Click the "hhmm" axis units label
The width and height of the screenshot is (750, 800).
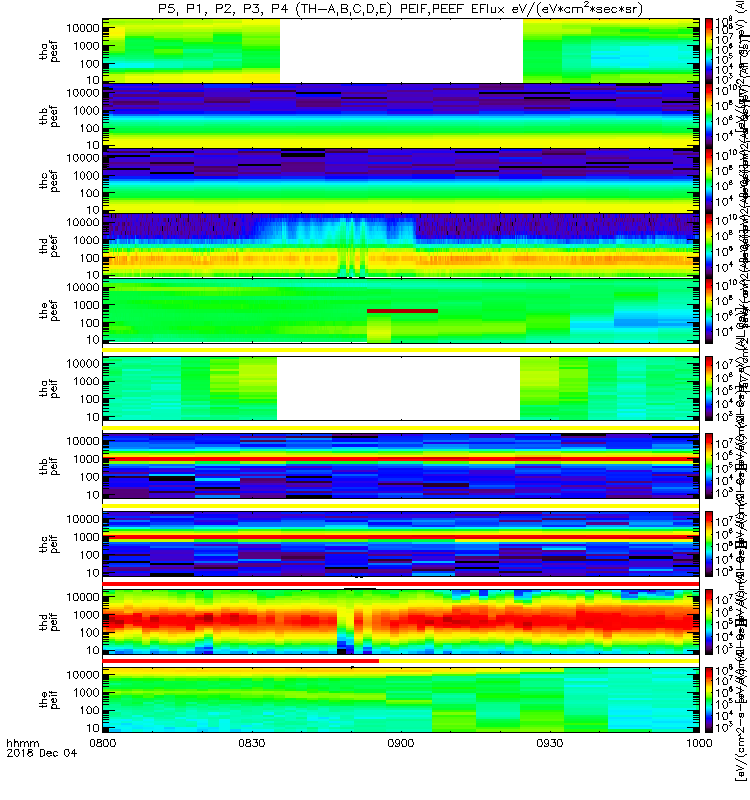pos(22,743)
